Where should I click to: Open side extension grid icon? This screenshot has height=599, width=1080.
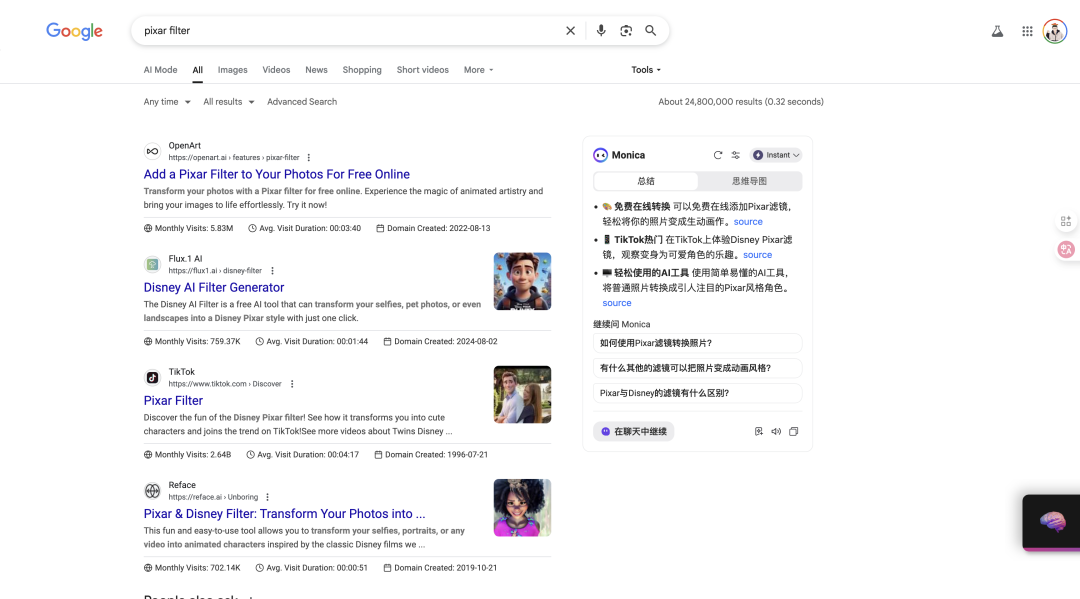(1066, 221)
